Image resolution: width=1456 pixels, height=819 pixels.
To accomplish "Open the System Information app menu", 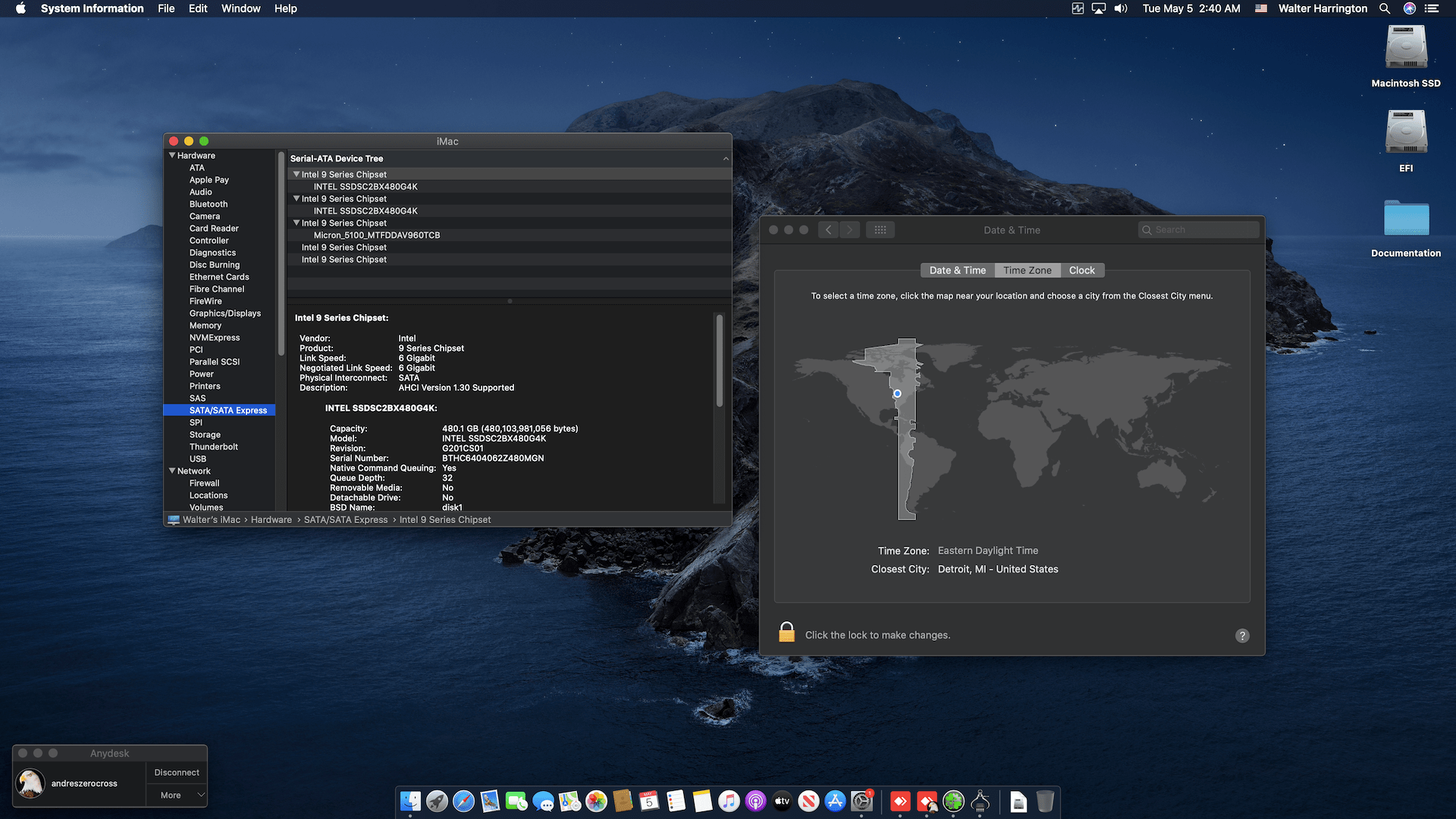I will 92,8.
